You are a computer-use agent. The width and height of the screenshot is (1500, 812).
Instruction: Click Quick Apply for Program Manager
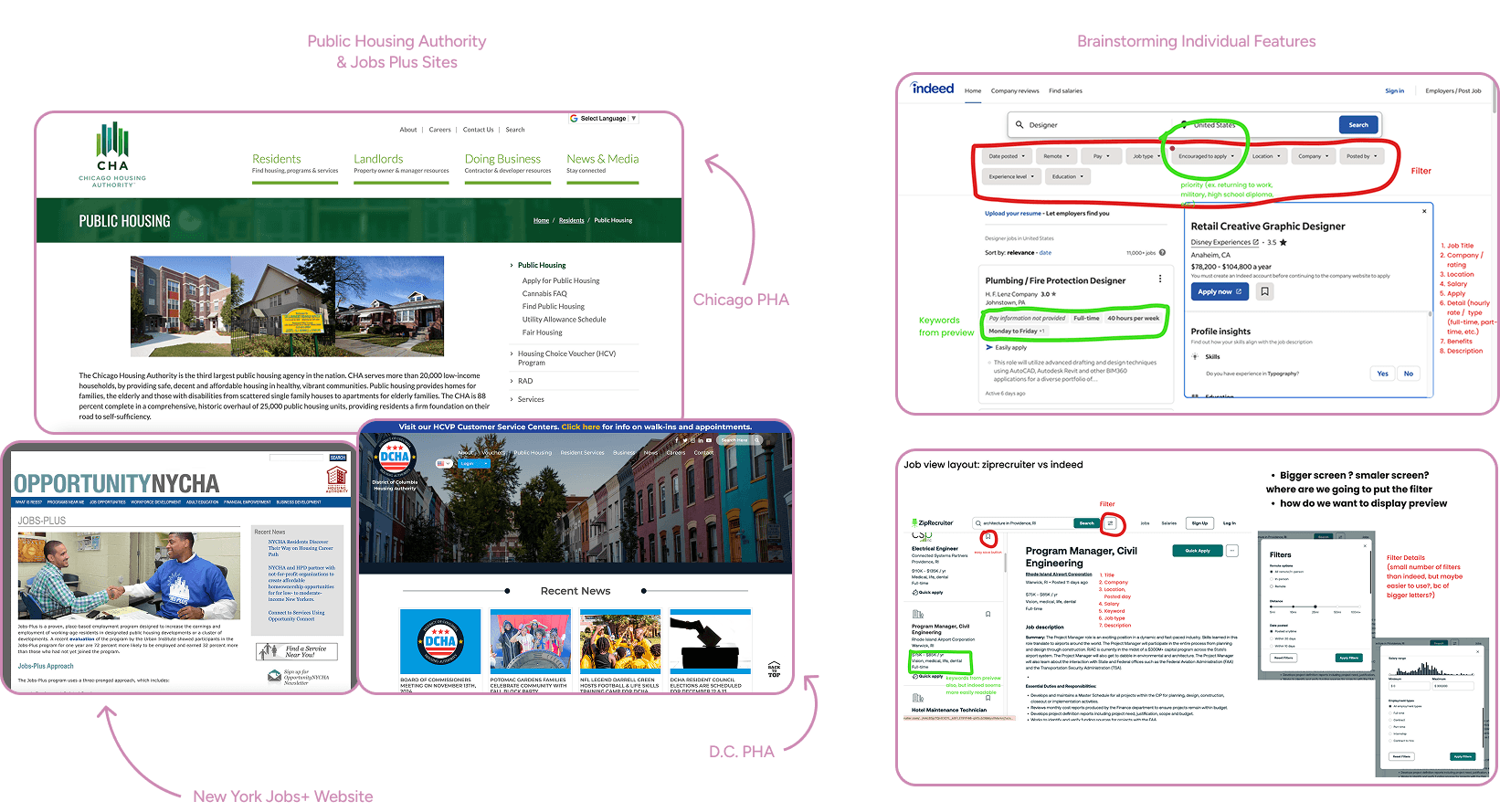tap(1198, 551)
